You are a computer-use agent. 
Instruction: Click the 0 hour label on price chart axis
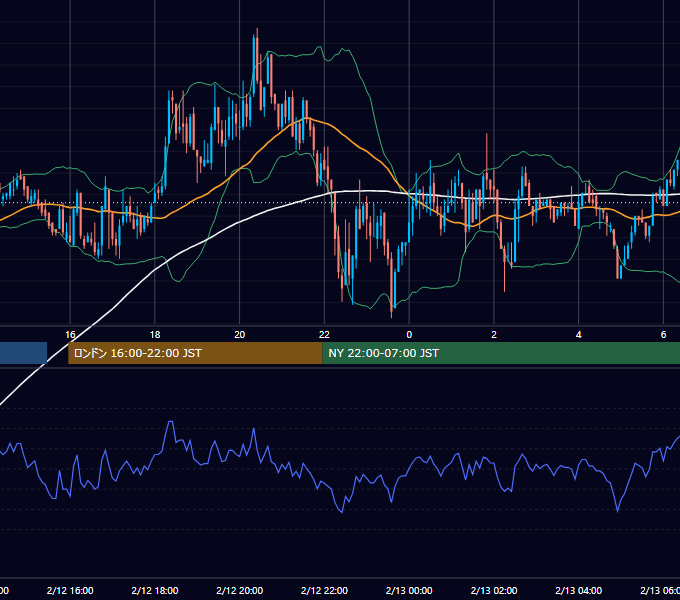409,335
